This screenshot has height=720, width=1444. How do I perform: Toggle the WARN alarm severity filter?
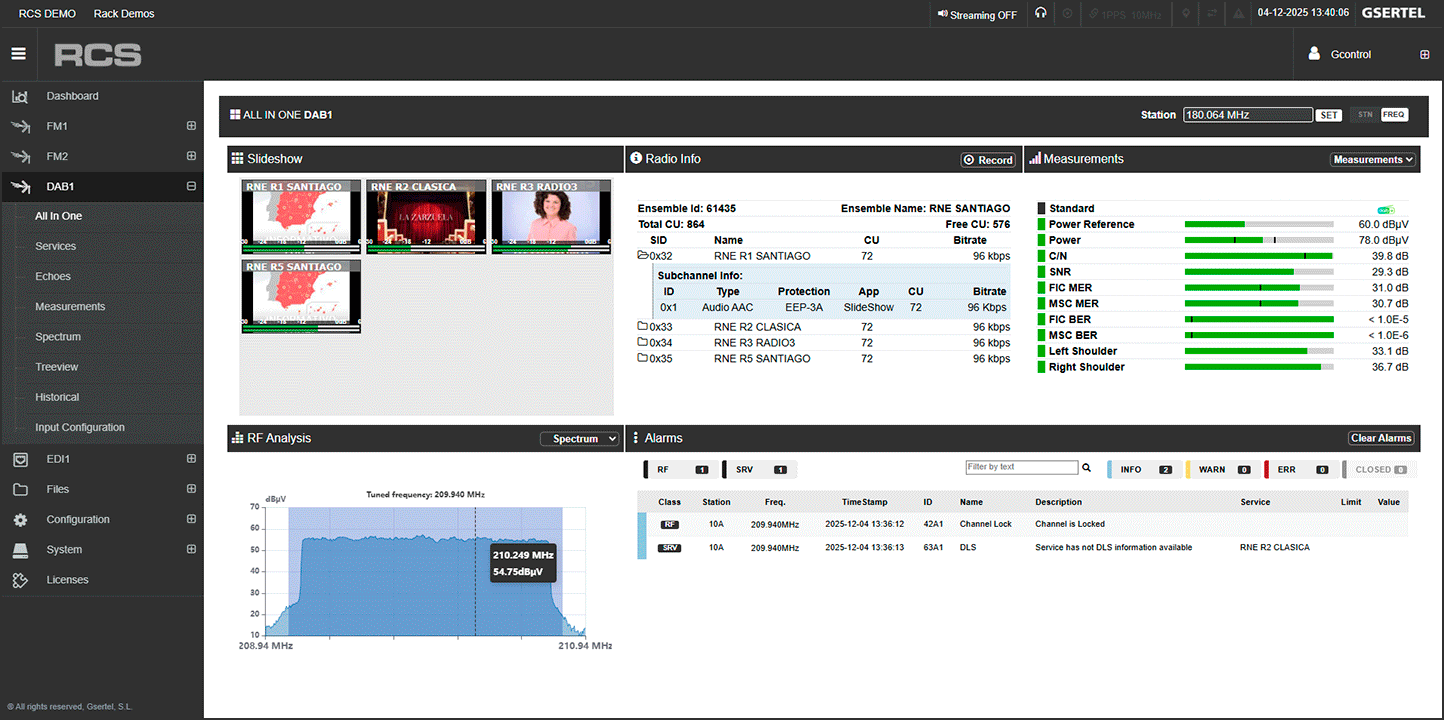tap(1219, 469)
